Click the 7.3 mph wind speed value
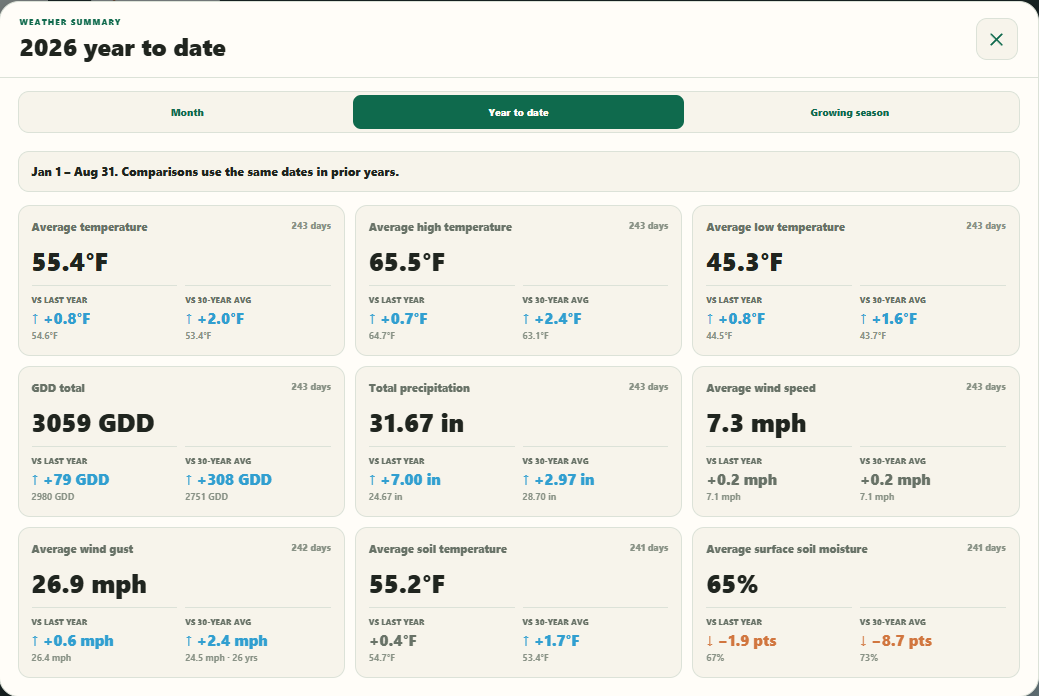This screenshot has width=1039, height=696. pyautogui.click(x=756, y=424)
